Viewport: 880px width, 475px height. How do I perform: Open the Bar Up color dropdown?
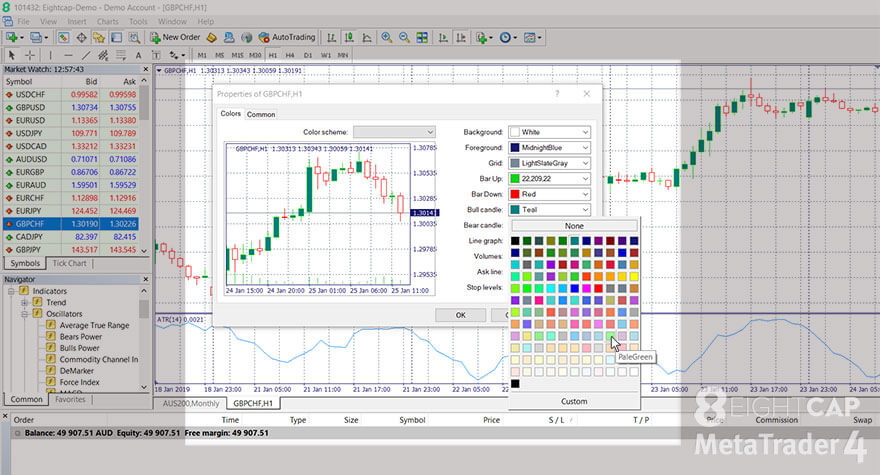coord(549,179)
